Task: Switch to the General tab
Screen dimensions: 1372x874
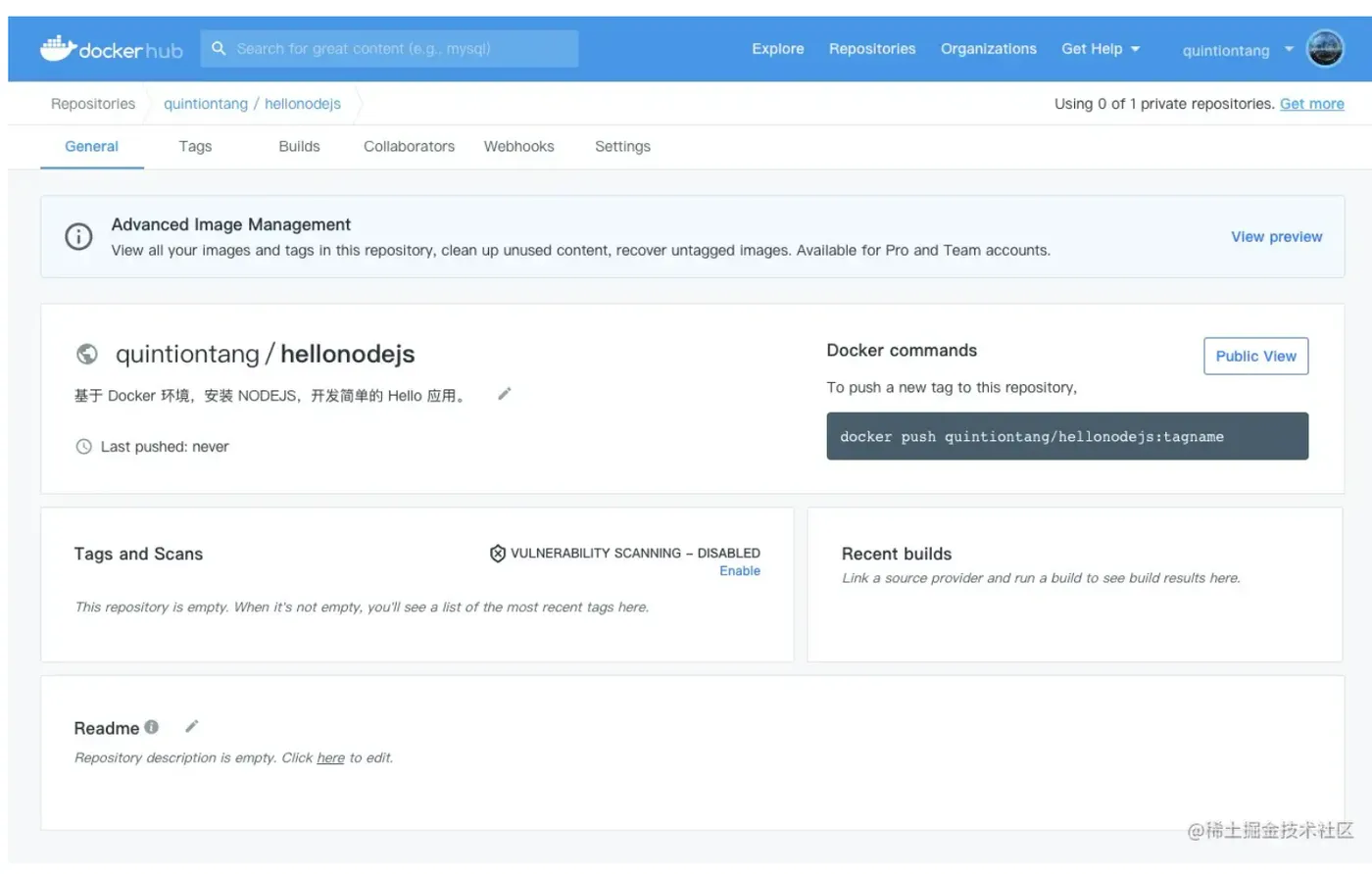Action: click(91, 147)
